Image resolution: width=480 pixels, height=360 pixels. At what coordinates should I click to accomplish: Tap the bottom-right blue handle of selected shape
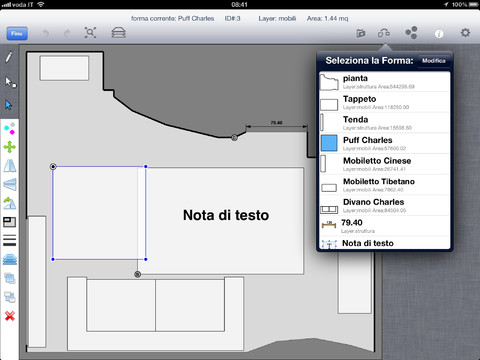(x=146, y=259)
